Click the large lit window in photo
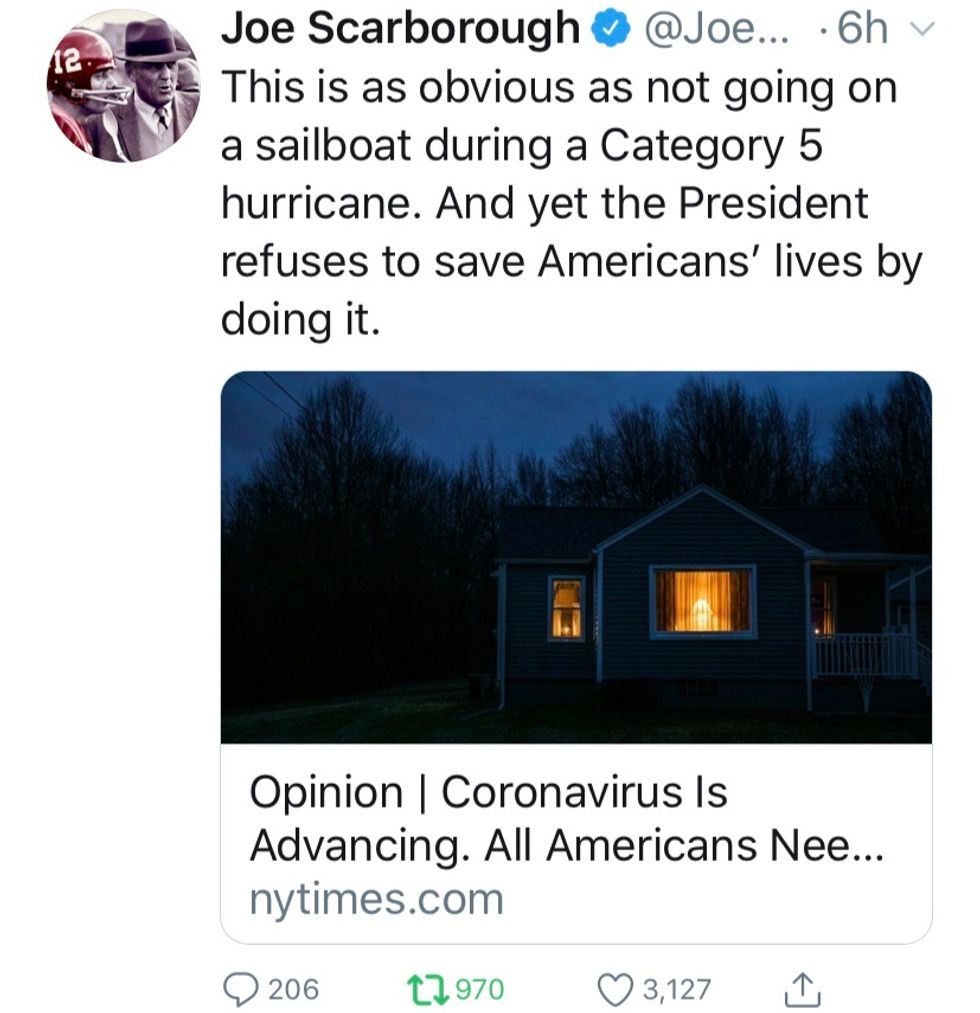Screen dimensions: 980x1013 point(702,601)
